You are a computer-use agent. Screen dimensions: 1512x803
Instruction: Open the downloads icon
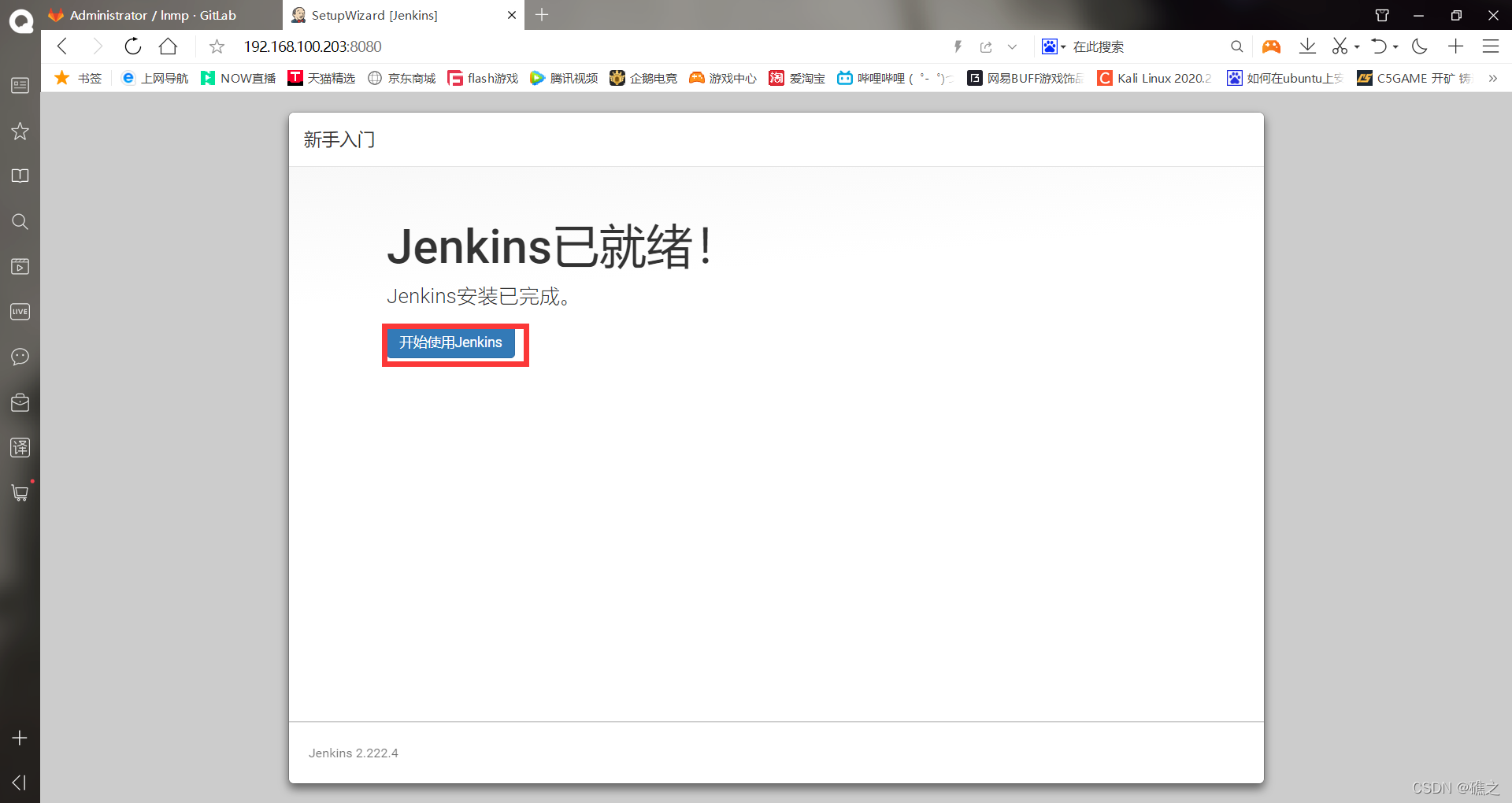1307,46
